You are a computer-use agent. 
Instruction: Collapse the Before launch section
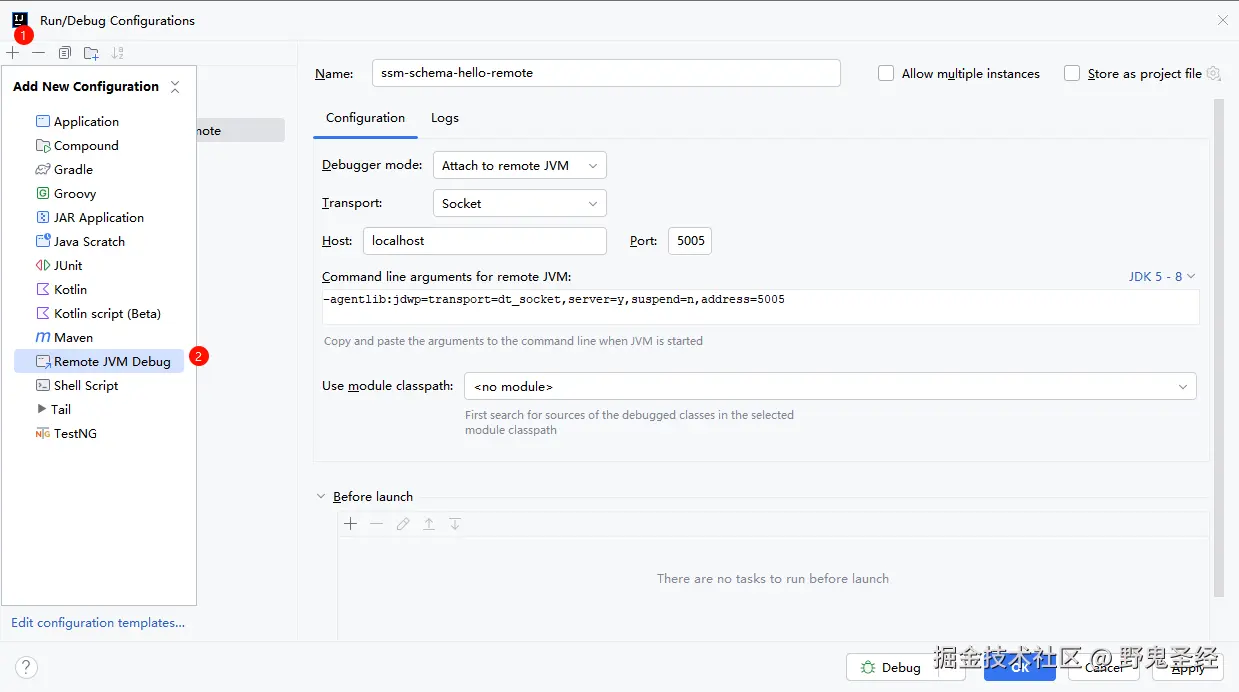[x=321, y=497]
